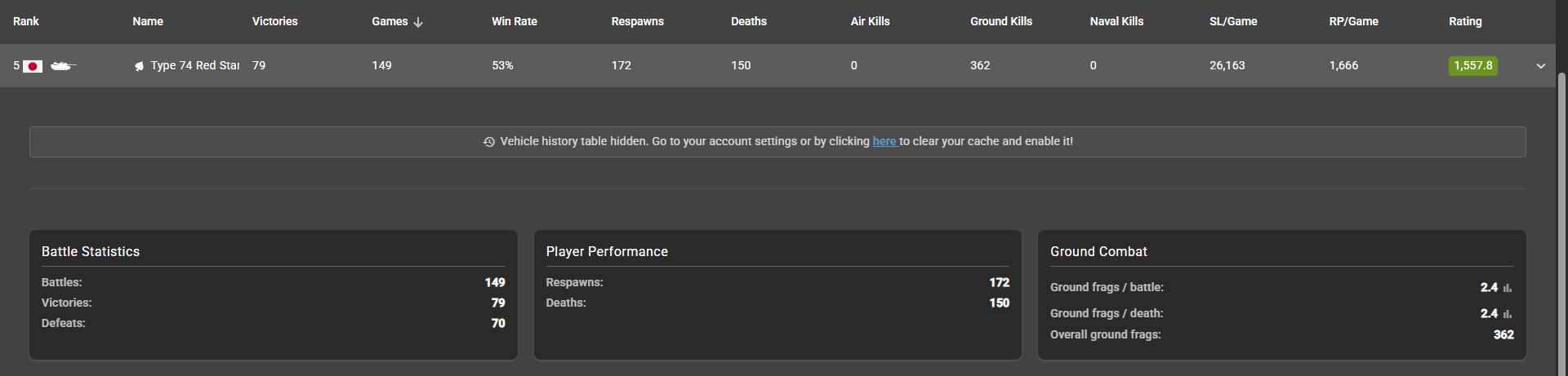Open chart icon for Ground frags / death
Image resolution: width=1568 pixels, height=376 pixels.
tap(1508, 314)
